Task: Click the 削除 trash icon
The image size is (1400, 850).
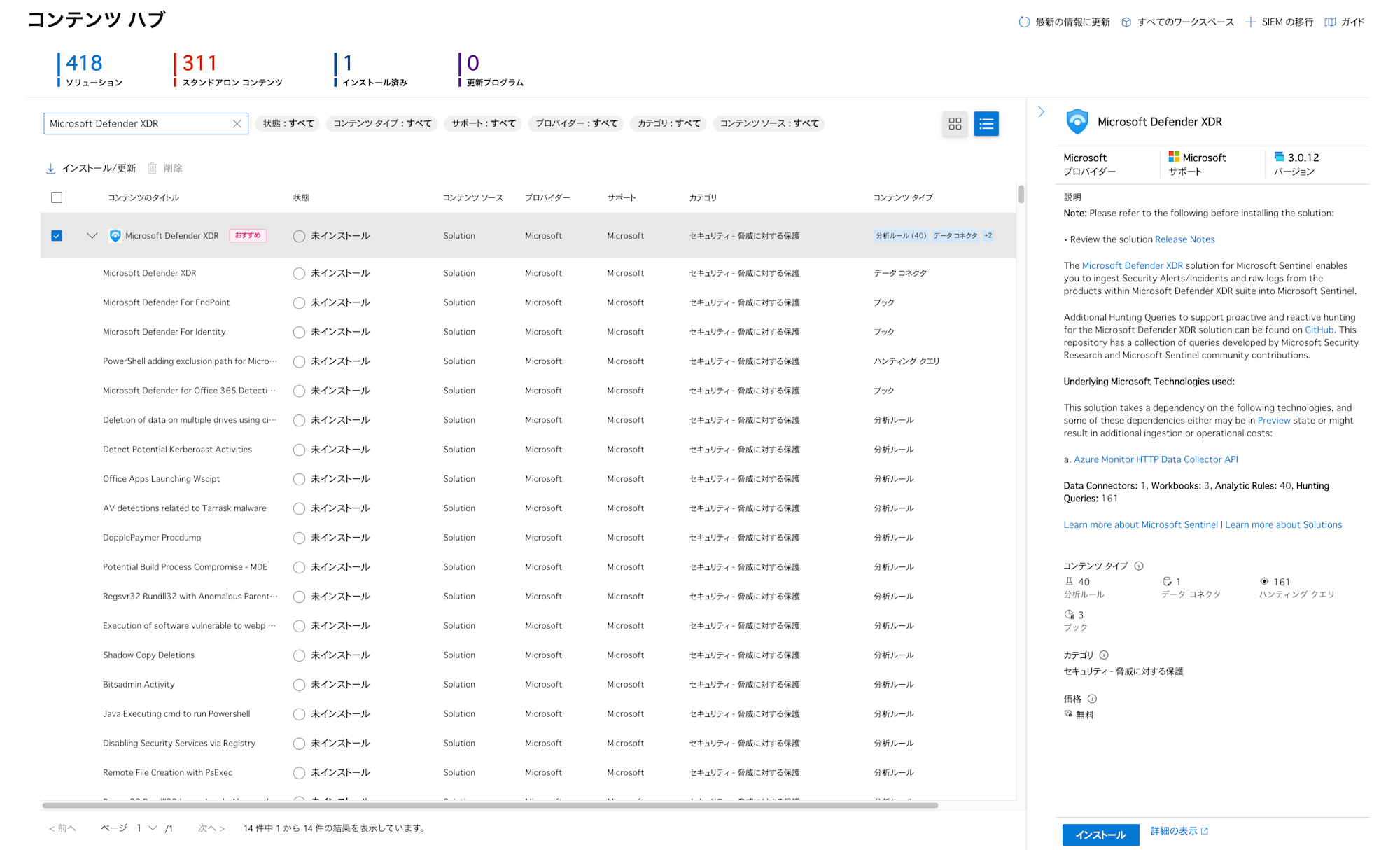Action: [x=152, y=168]
